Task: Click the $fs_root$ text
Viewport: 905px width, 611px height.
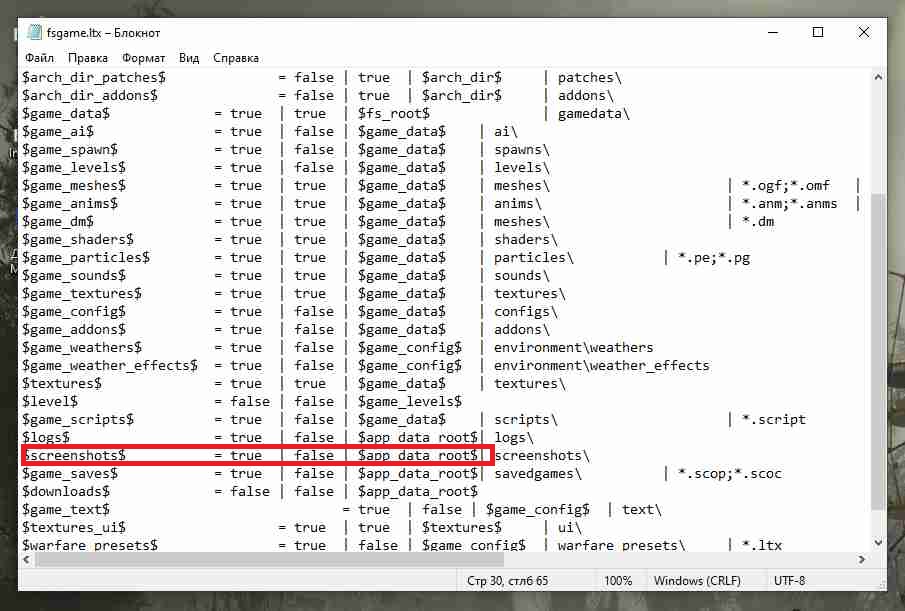Action: pyautogui.click(x=394, y=113)
